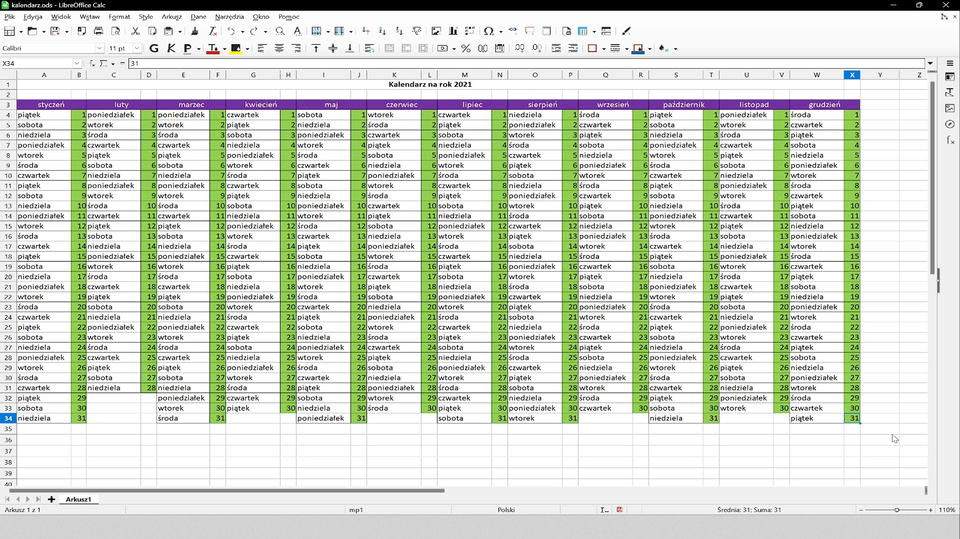
Task: Click the add new sheet plus button
Action: (51, 498)
